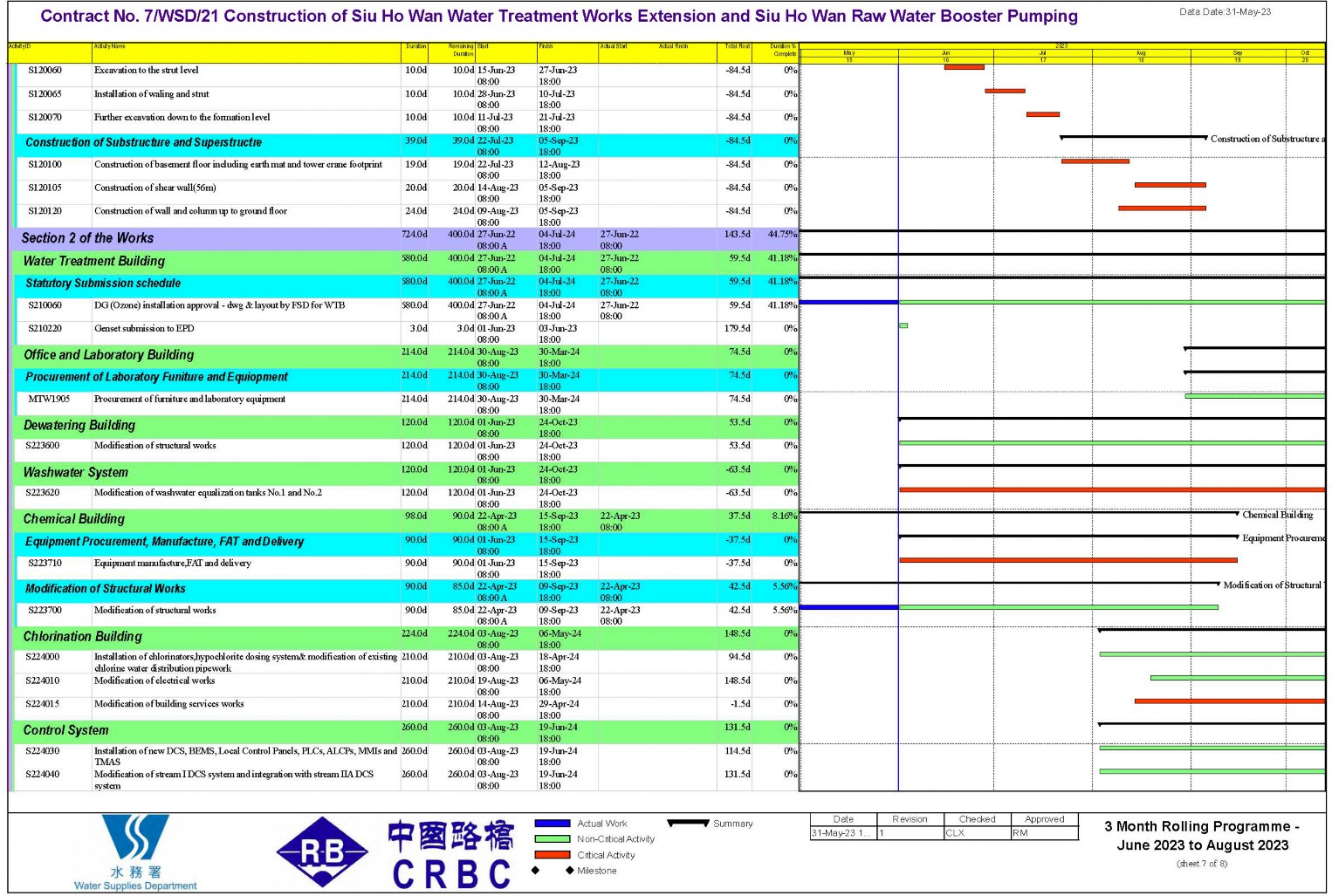Click the Checked cell showing CLX
This screenshot has height=896, width=1332.
[x=977, y=833]
